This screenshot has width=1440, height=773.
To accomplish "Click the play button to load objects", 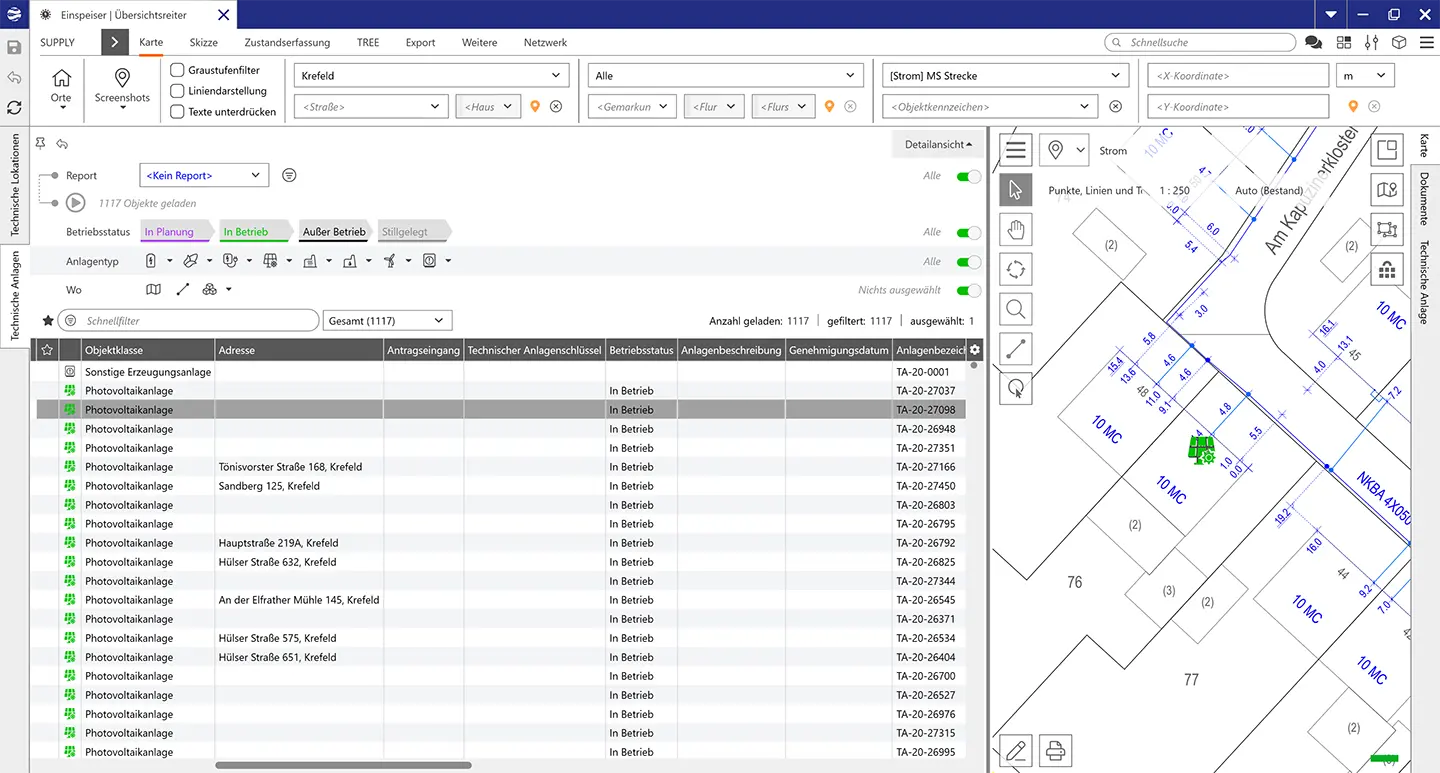I will 75,203.
